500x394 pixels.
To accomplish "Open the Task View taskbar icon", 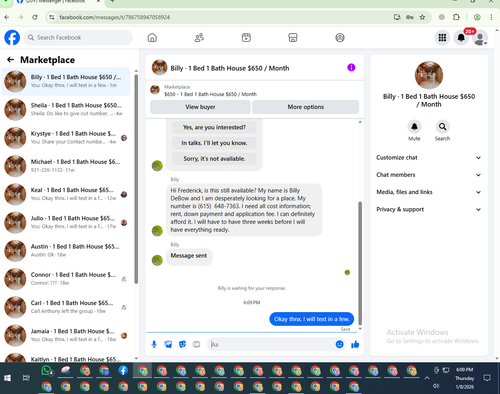I will (x=26, y=378).
